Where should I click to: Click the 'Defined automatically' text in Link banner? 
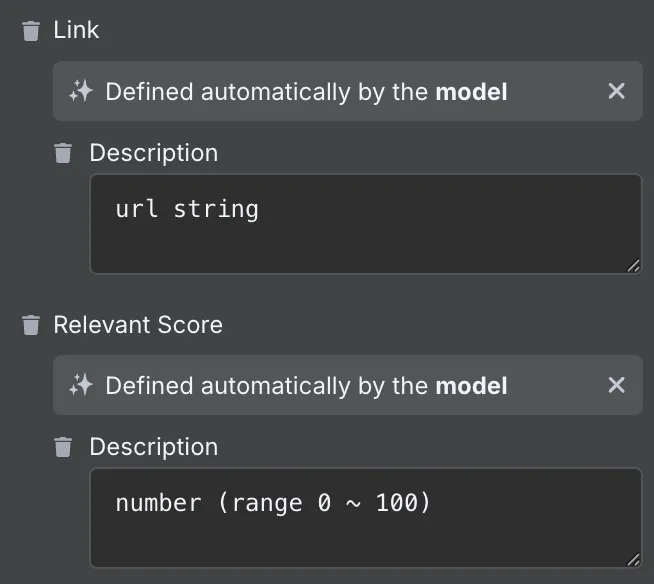pyautogui.click(x=228, y=92)
